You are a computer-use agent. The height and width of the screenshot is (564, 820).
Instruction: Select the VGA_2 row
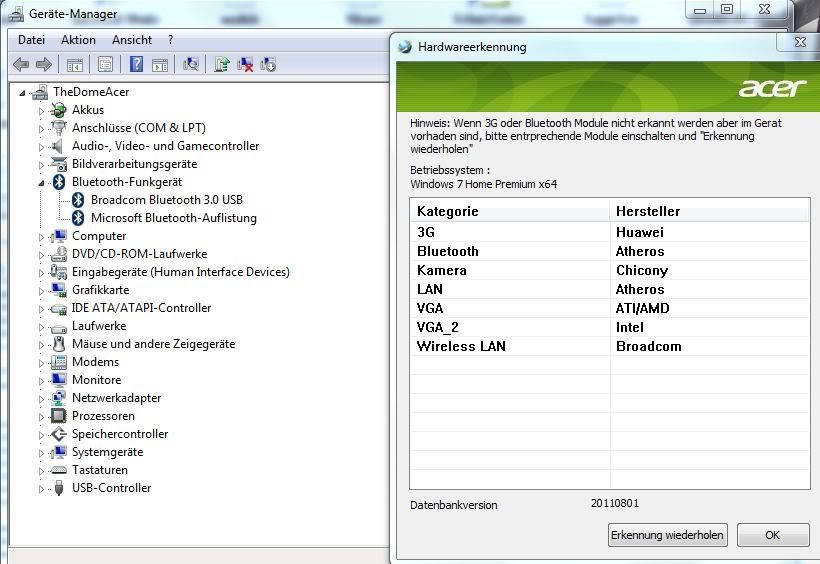[x=610, y=327]
